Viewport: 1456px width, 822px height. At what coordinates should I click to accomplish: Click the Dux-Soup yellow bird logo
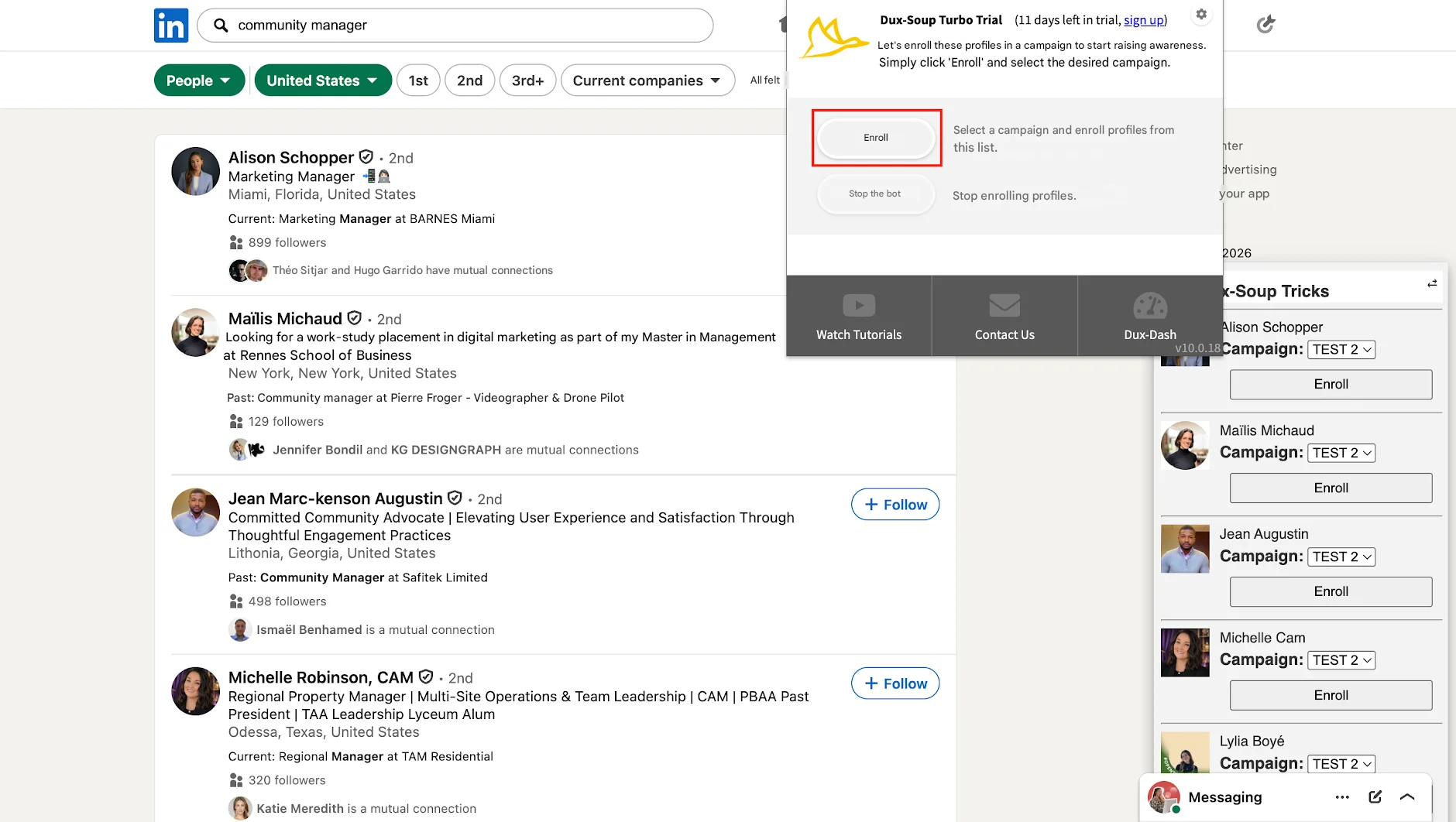click(x=833, y=39)
